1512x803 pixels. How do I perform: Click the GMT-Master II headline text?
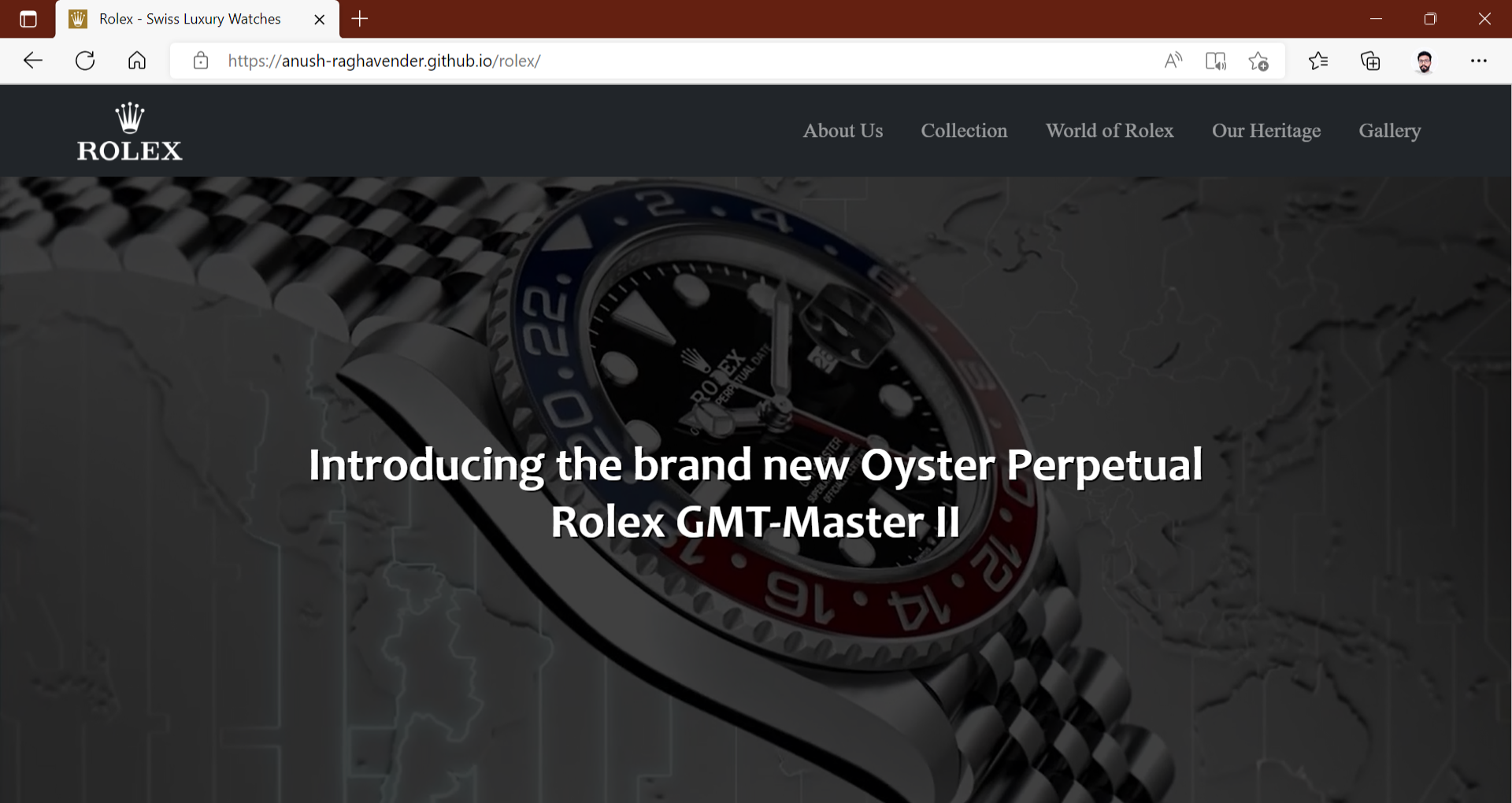coord(755,493)
